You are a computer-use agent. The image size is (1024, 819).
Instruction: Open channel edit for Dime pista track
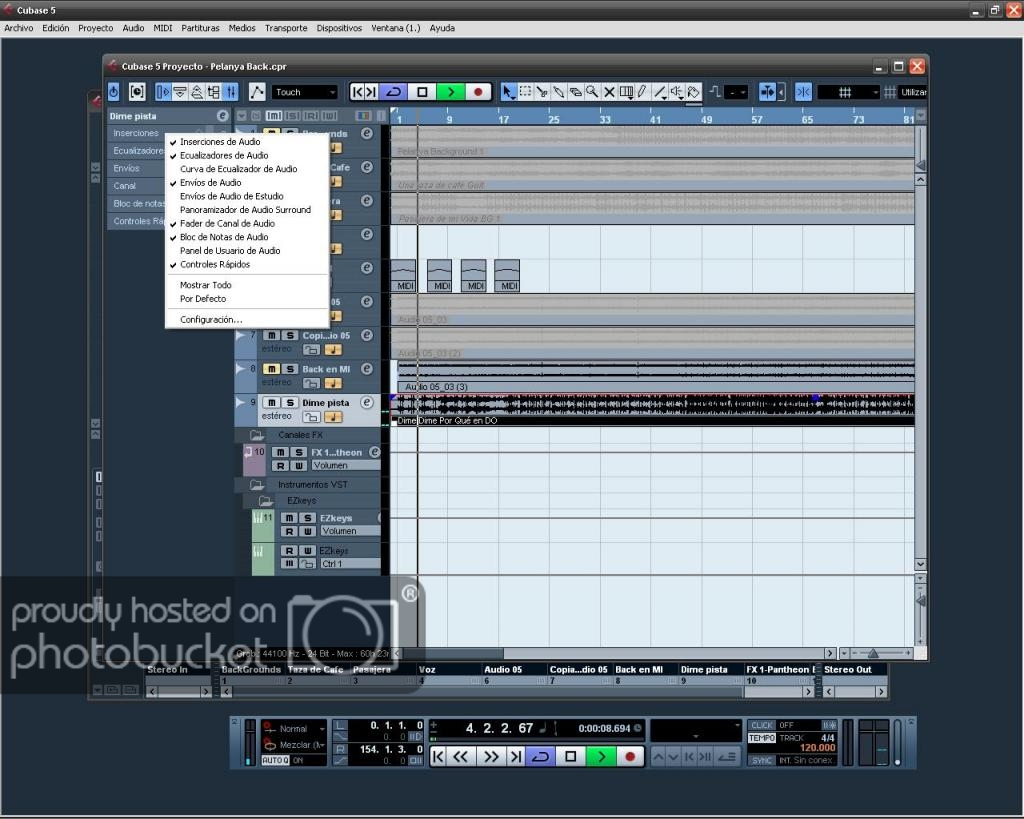367,402
